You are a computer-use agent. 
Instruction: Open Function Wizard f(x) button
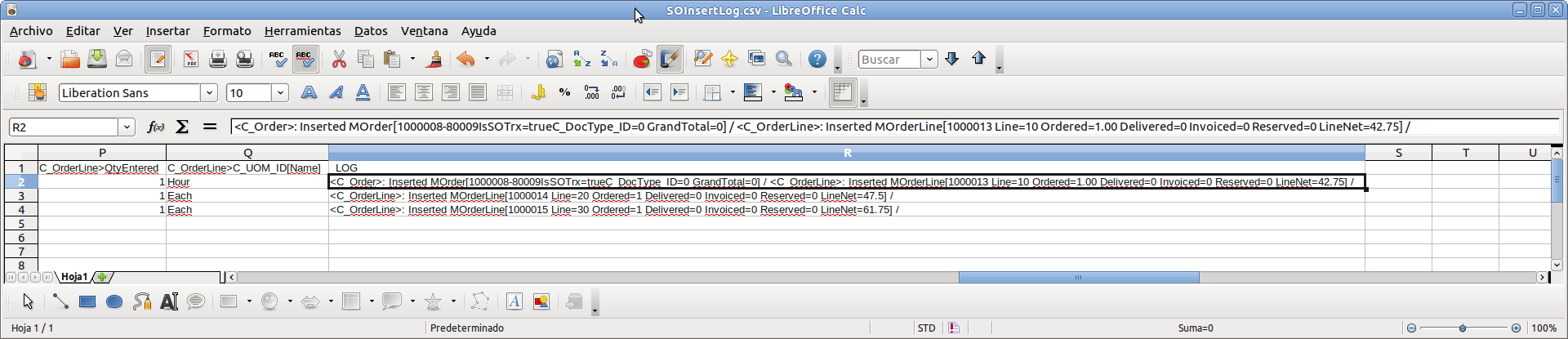(x=155, y=127)
